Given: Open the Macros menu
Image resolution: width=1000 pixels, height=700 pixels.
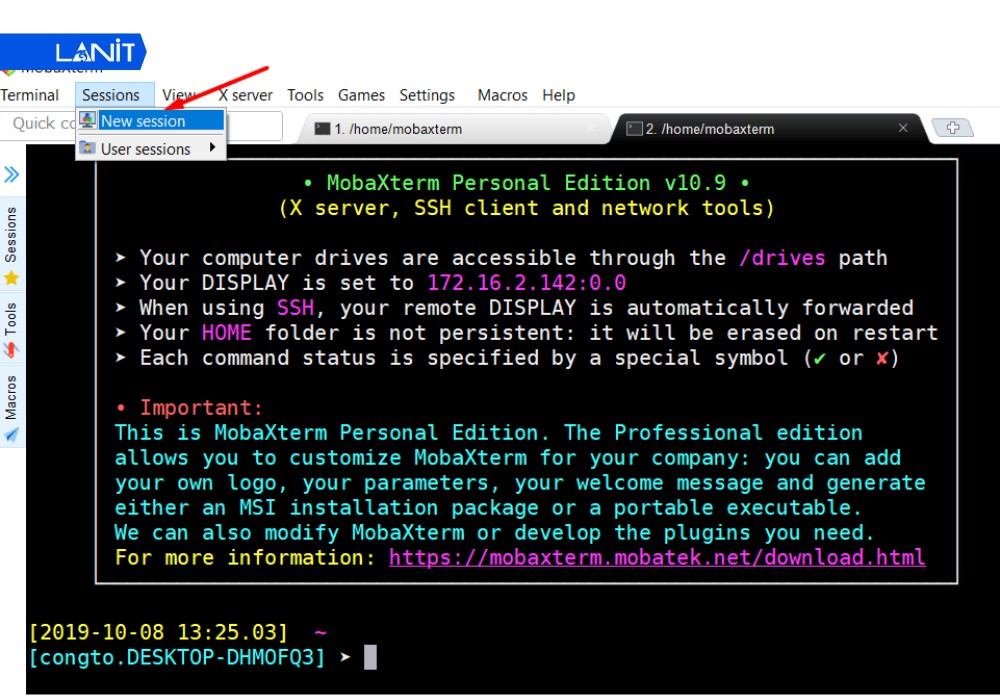Looking at the screenshot, I should [503, 95].
